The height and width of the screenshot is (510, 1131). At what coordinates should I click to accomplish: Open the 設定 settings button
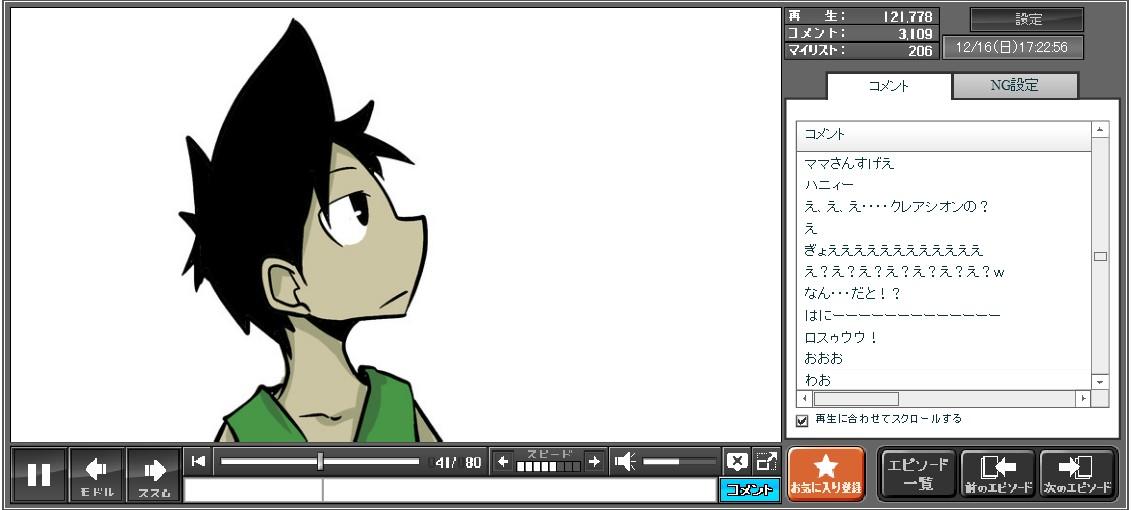1027,19
